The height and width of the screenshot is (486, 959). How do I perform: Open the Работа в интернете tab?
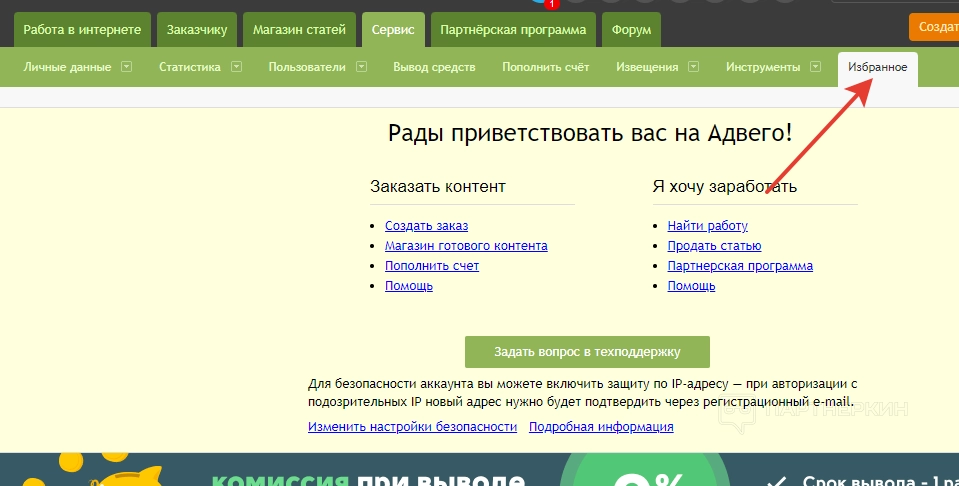[x=82, y=29]
